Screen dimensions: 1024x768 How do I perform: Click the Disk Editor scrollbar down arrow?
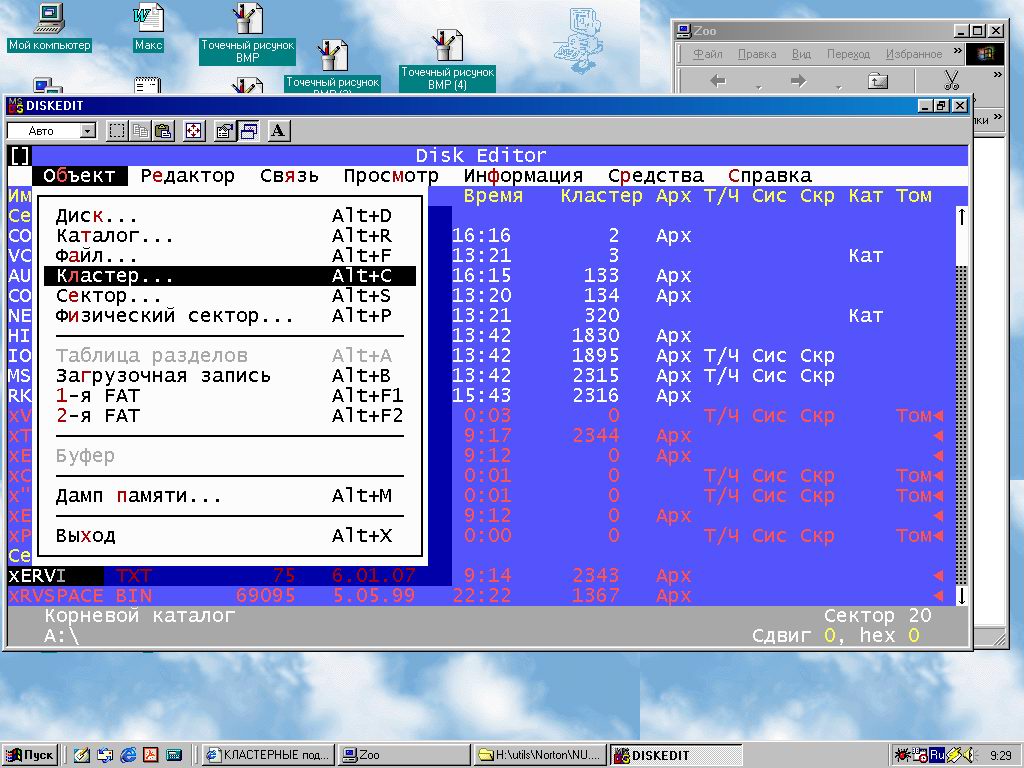point(961,596)
